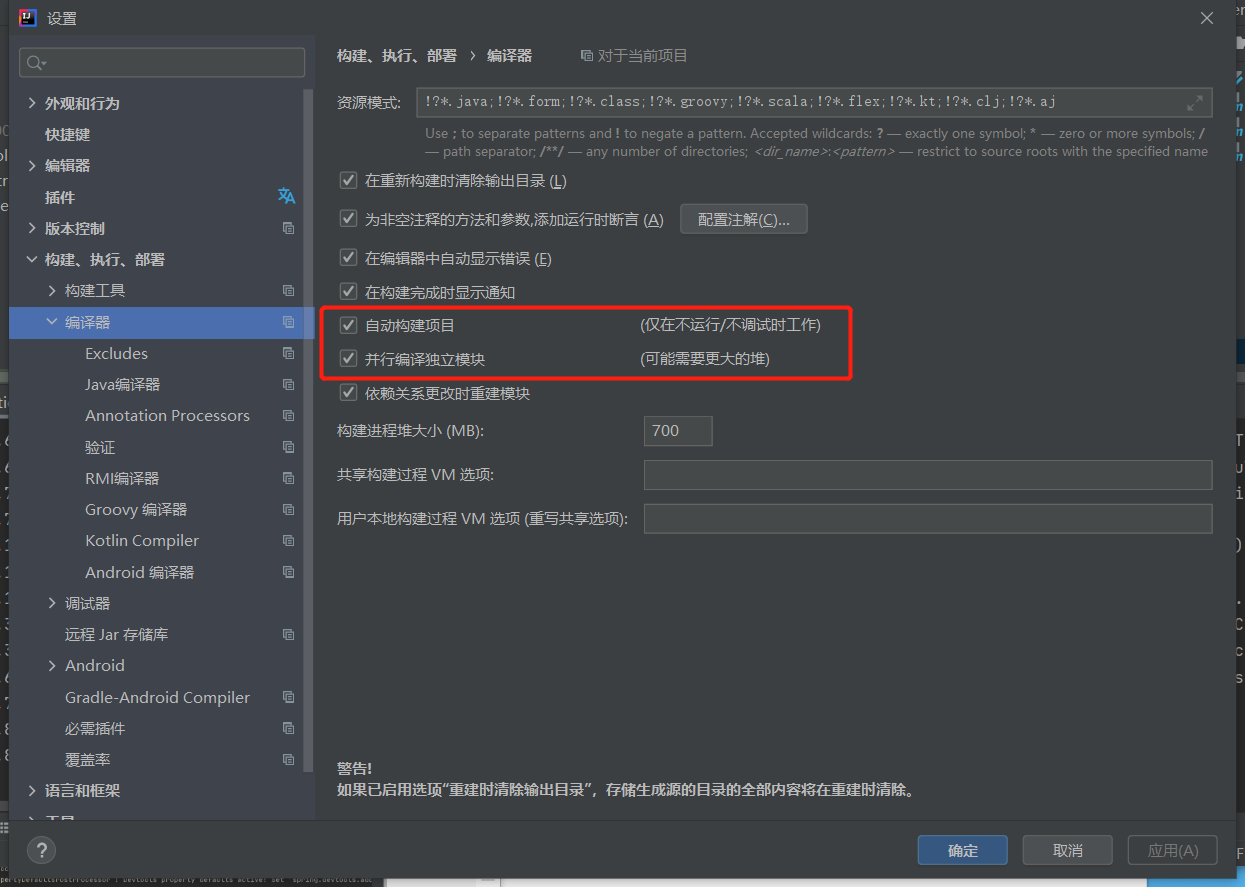Click the project-level icon beside 远程 Jar 存储库
Screen dimensions: 1245x887
[x=288, y=634]
